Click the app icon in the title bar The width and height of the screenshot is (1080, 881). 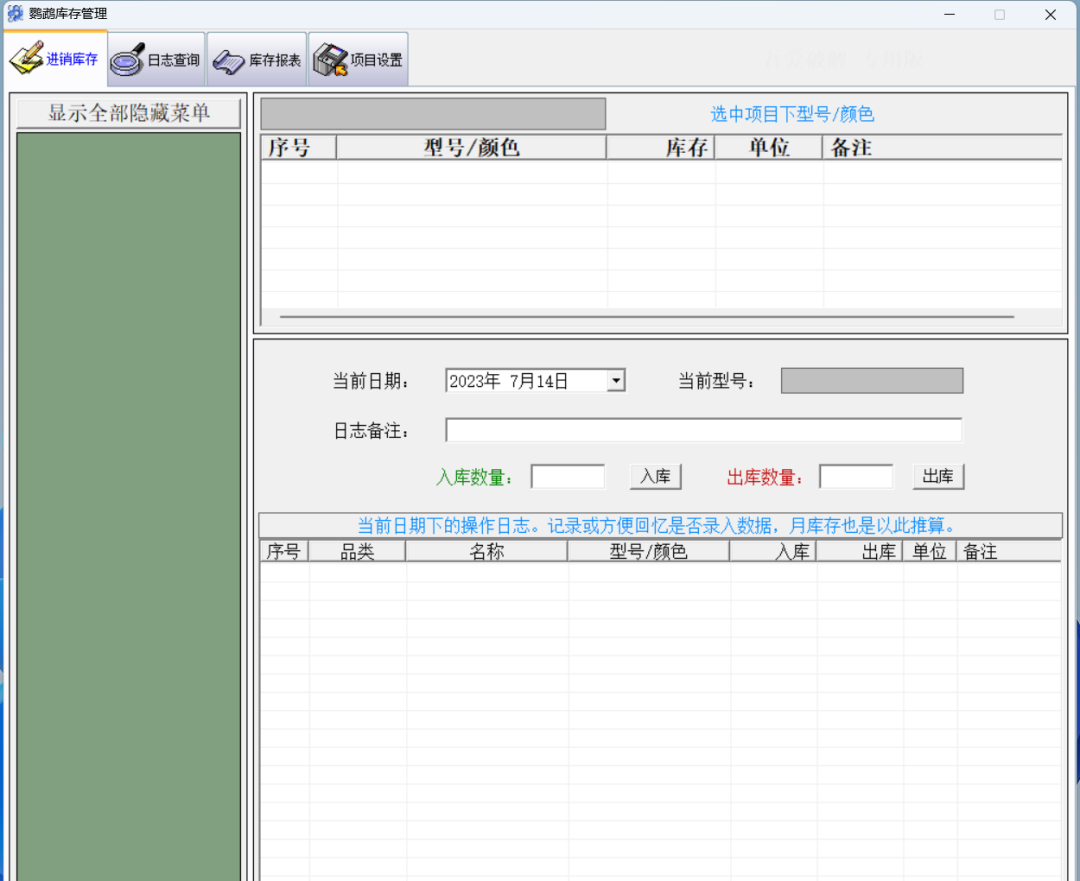click(14, 13)
